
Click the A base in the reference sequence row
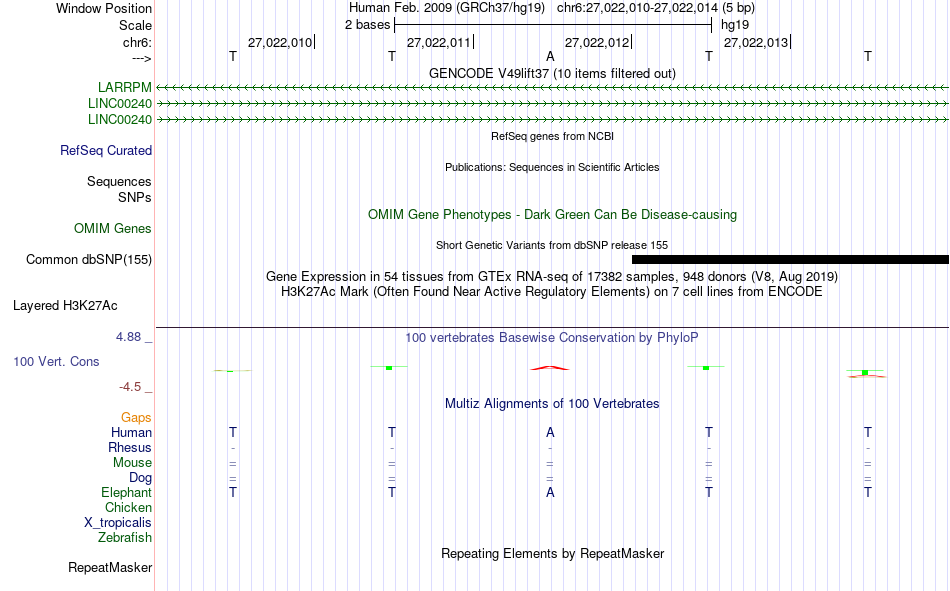[550, 56]
